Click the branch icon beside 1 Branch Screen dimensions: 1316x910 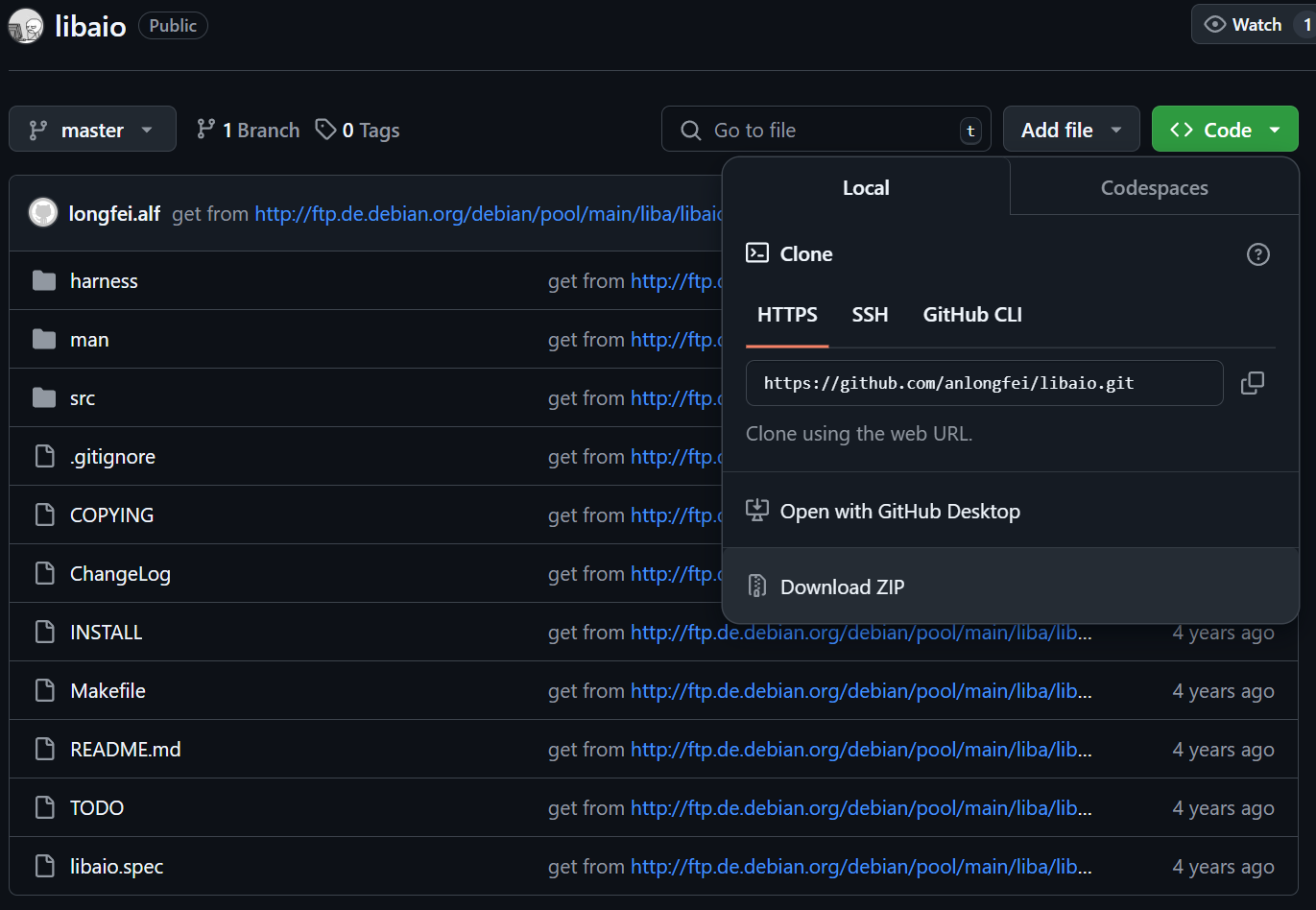tap(205, 129)
